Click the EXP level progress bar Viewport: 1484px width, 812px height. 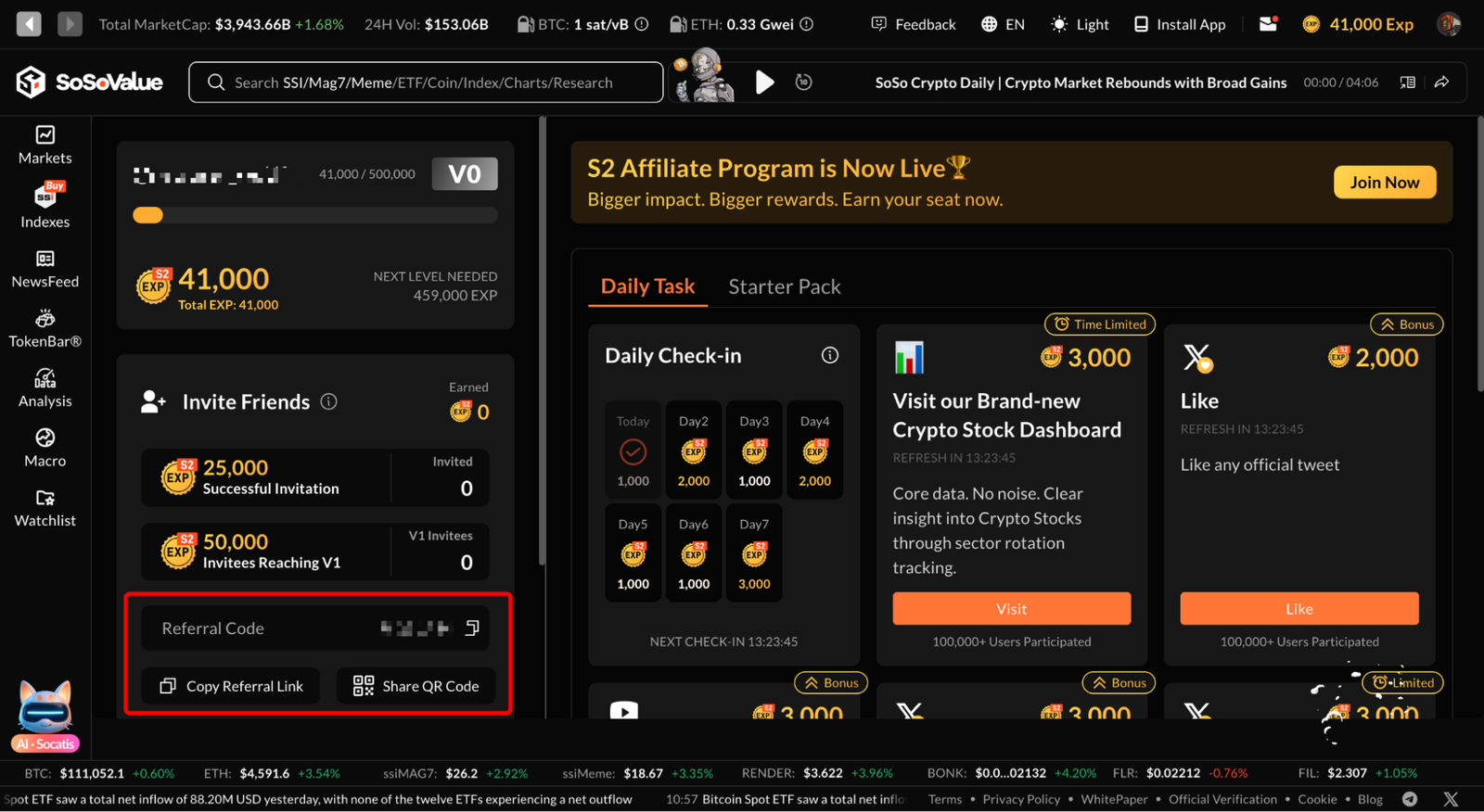click(315, 216)
